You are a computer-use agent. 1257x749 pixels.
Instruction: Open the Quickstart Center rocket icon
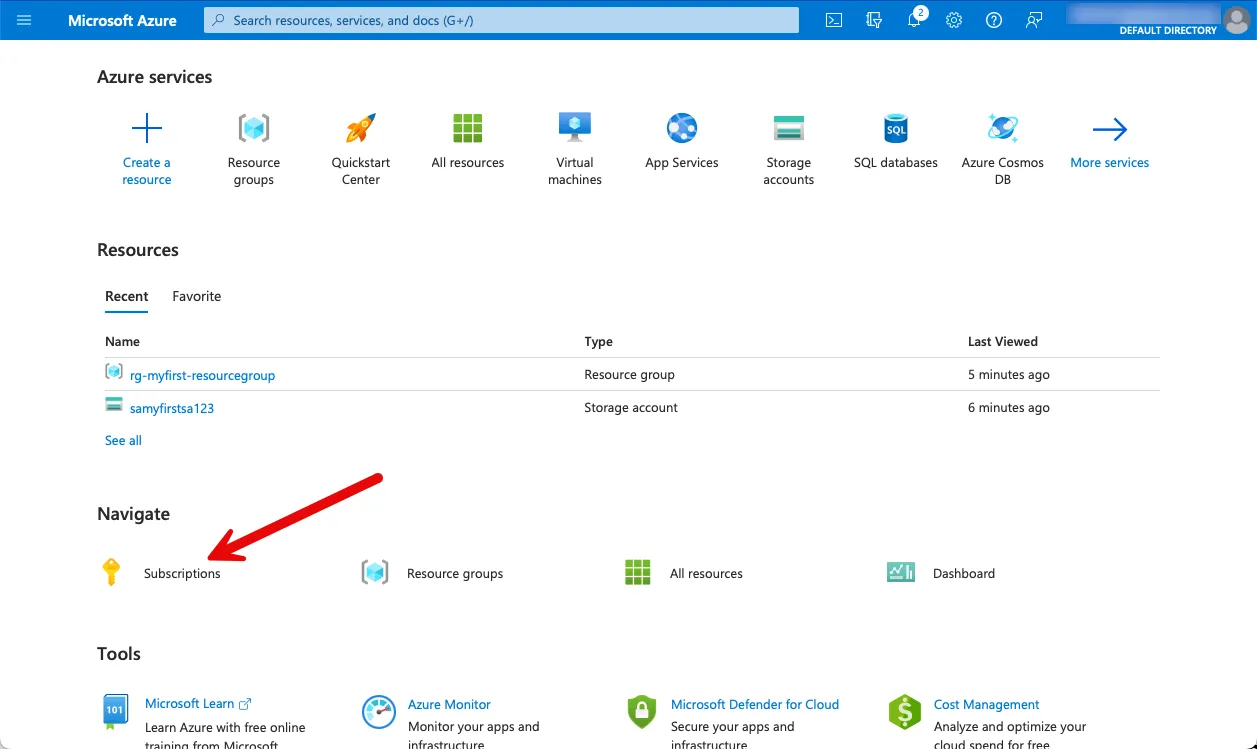coord(361,129)
